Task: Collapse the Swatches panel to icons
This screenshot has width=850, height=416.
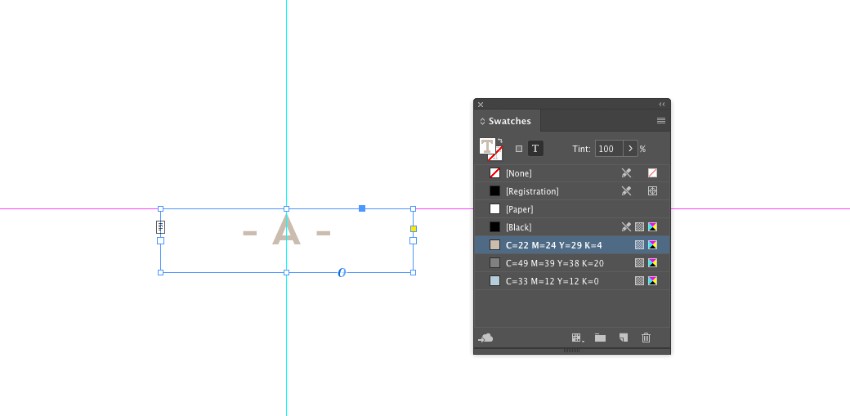Action: [x=662, y=104]
